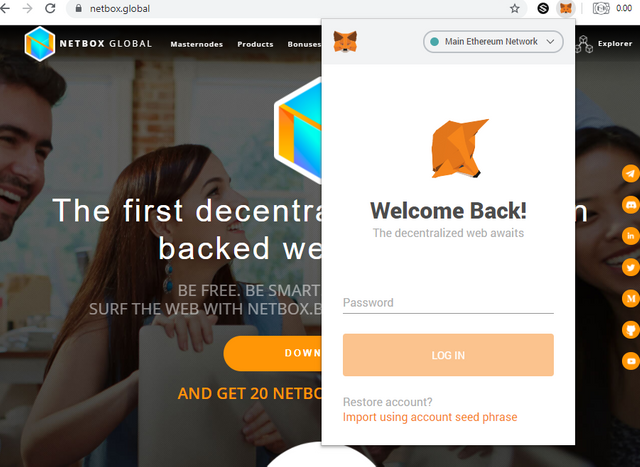This screenshot has width=640, height=467.
Task: Open the Discord social icon
Action: point(630,205)
